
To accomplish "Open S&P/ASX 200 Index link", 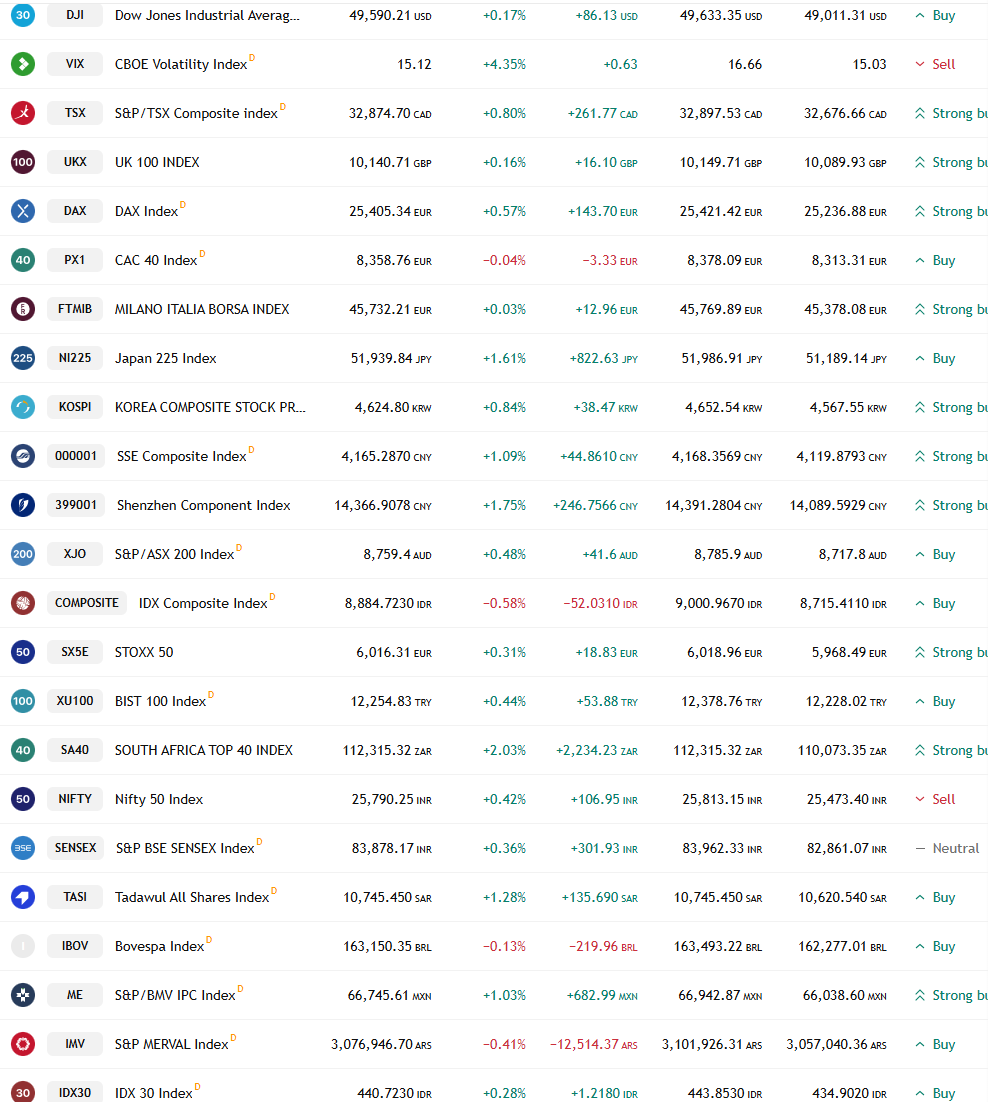I will 175,555.
